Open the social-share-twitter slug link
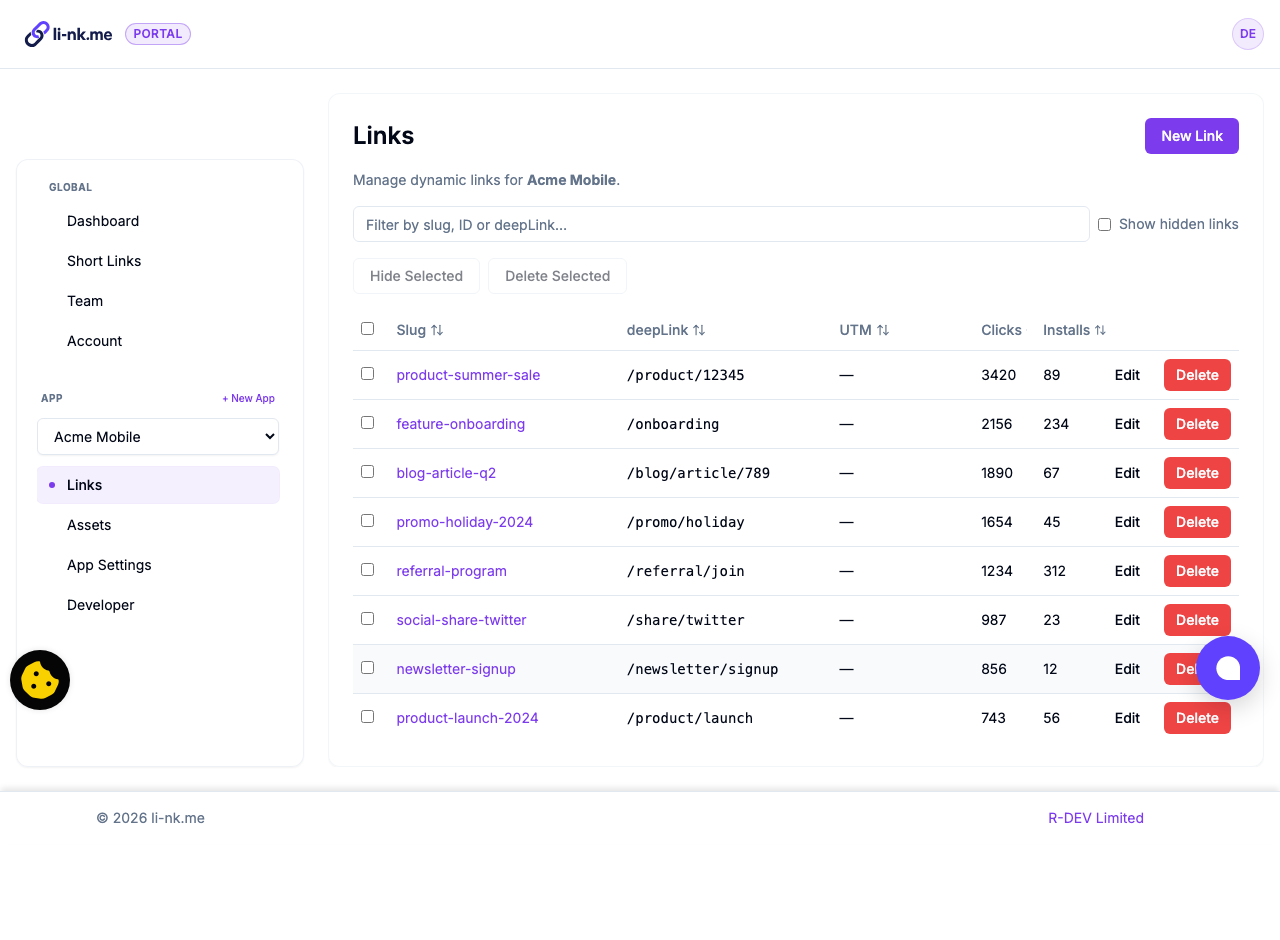Image resolution: width=1280 pixels, height=940 pixels. tap(461, 620)
